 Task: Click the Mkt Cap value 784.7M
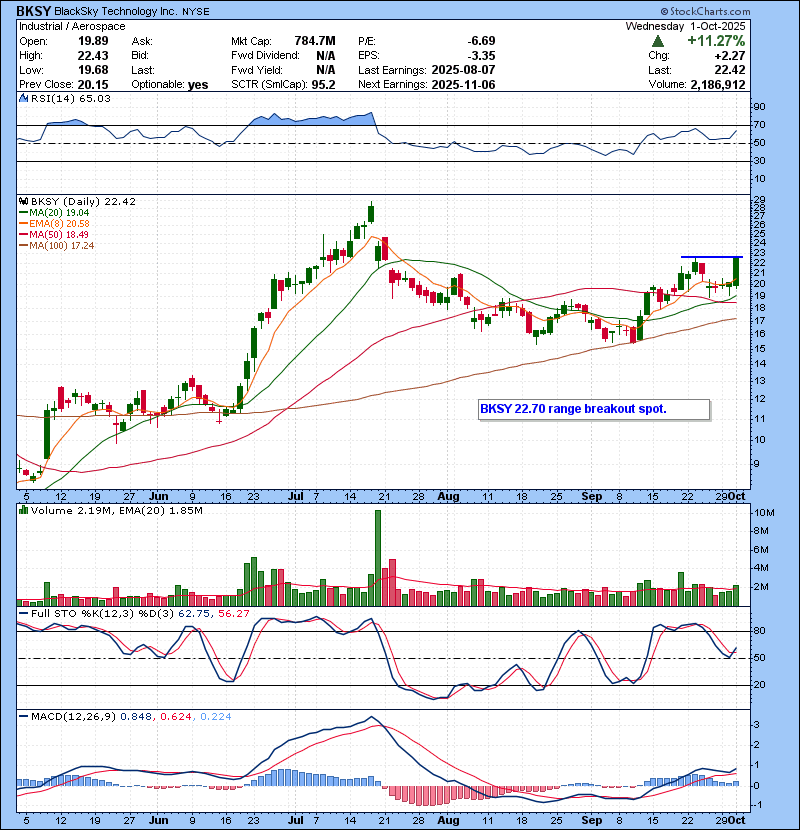tap(314, 41)
